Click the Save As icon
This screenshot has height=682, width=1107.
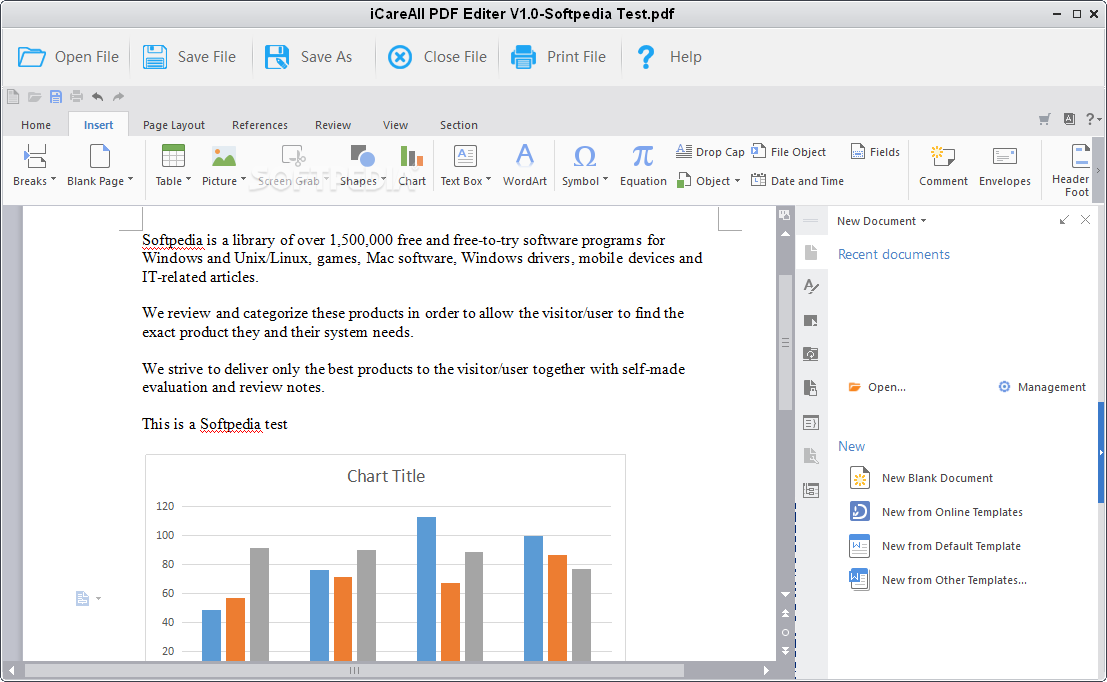(277, 56)
